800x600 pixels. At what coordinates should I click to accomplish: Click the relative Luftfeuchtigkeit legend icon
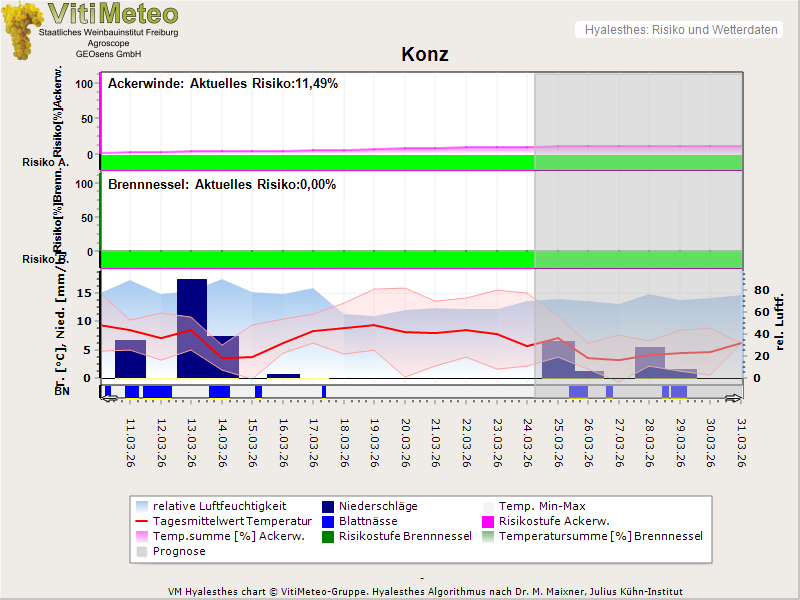pos(143,506)
